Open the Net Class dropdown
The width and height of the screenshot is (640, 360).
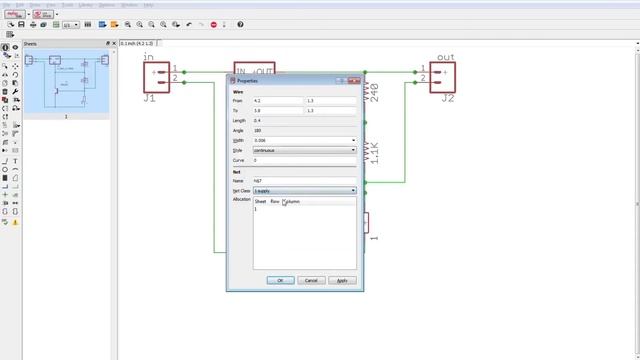[304, 191]
